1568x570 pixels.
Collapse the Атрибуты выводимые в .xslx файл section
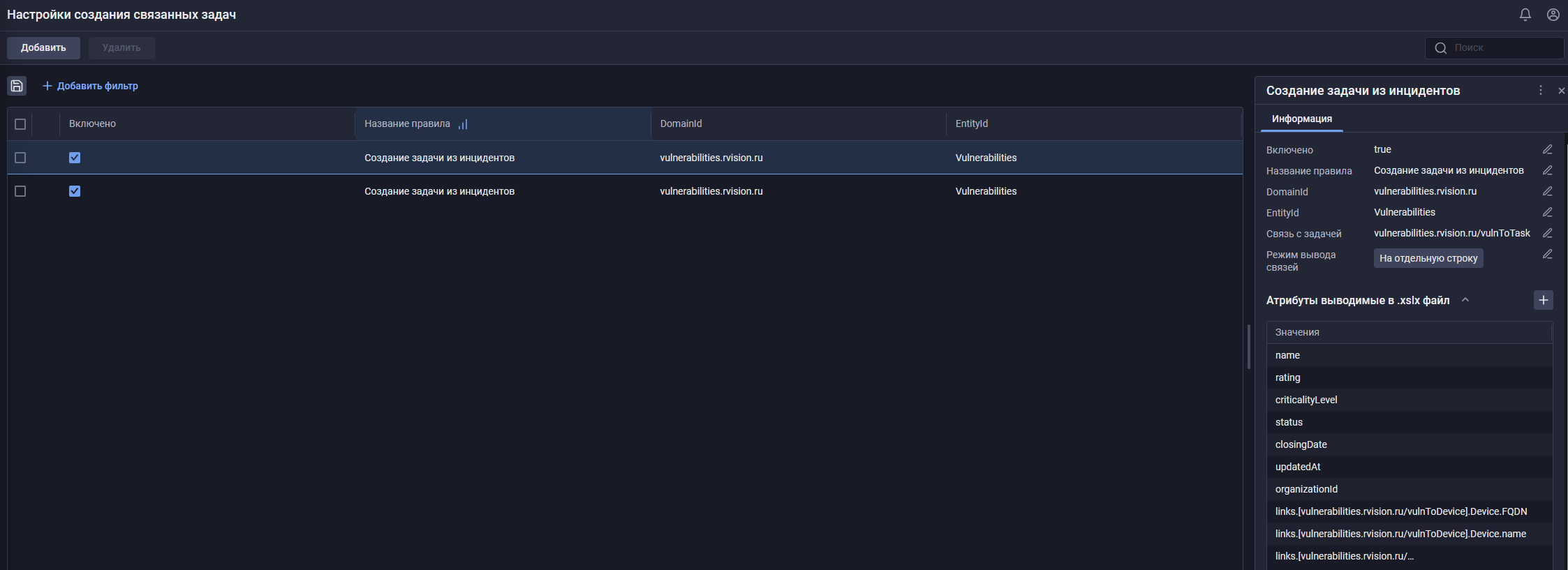click(1465, 300)
